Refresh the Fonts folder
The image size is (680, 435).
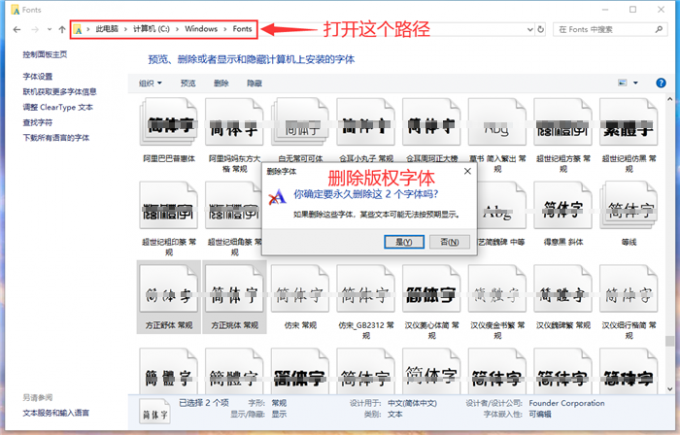click(540, 29)
